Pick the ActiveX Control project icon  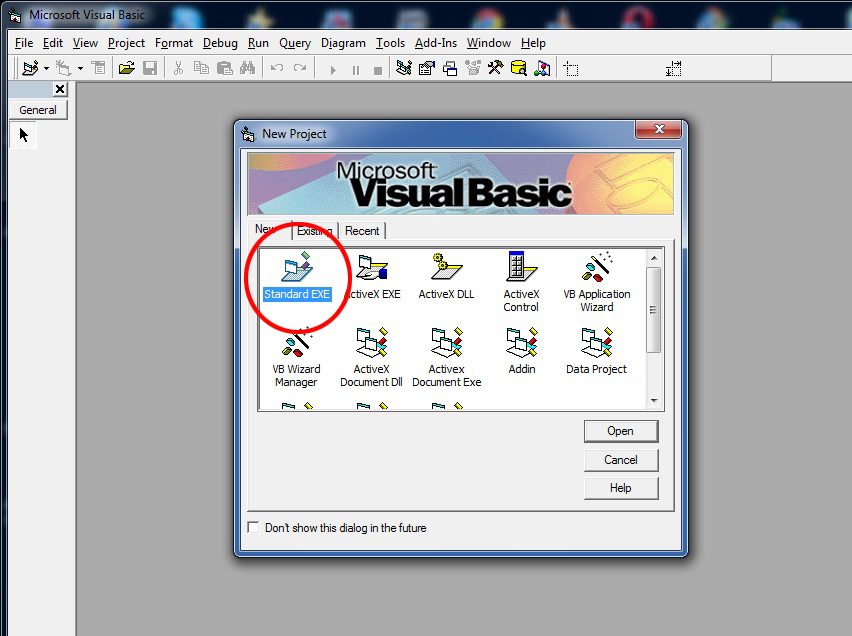point(521,266)
